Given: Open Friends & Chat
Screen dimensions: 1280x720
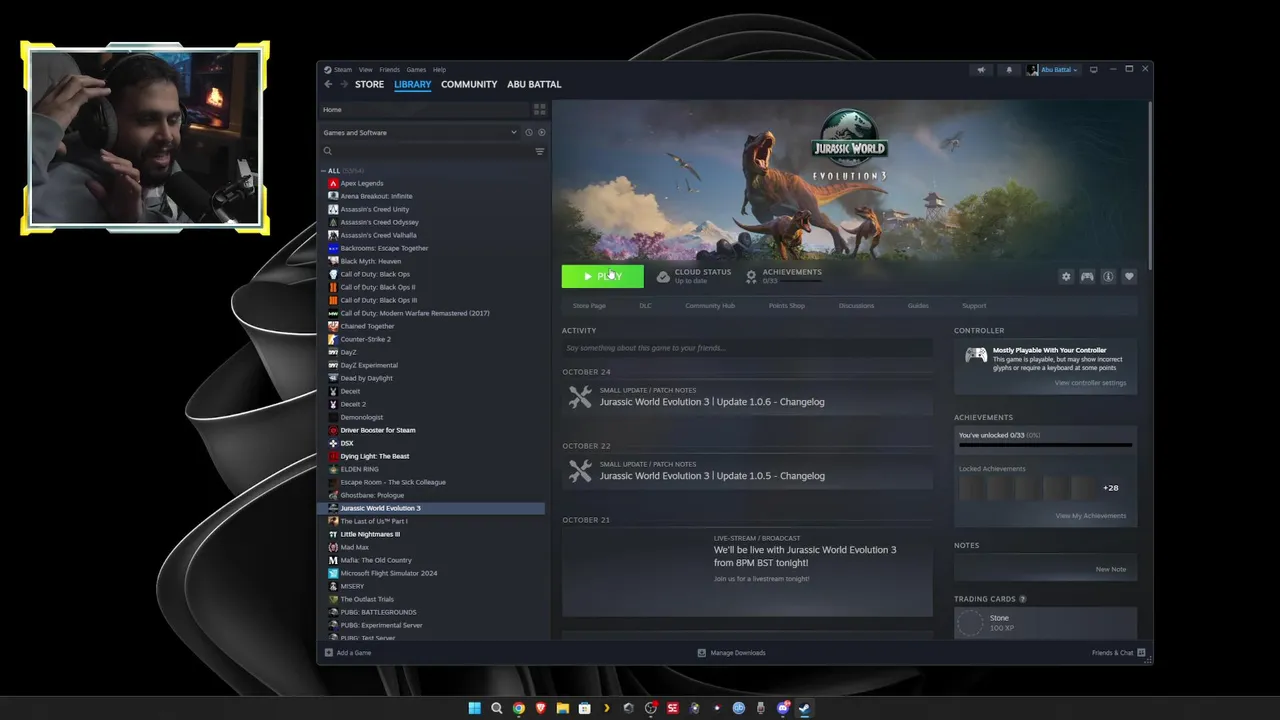Looking at the screenshot, I should tap(1117, 653).
